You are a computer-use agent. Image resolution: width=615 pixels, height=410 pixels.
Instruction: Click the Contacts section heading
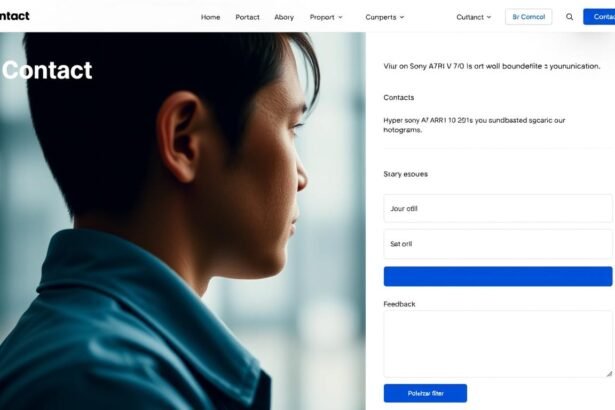coord(399,98)
